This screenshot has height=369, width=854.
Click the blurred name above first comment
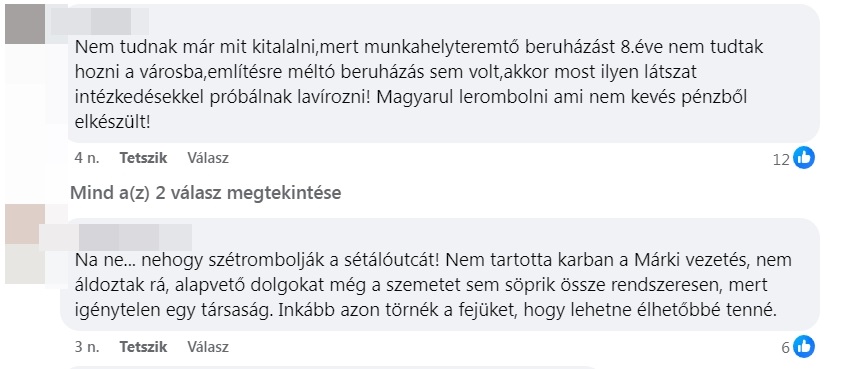point(99,21)
